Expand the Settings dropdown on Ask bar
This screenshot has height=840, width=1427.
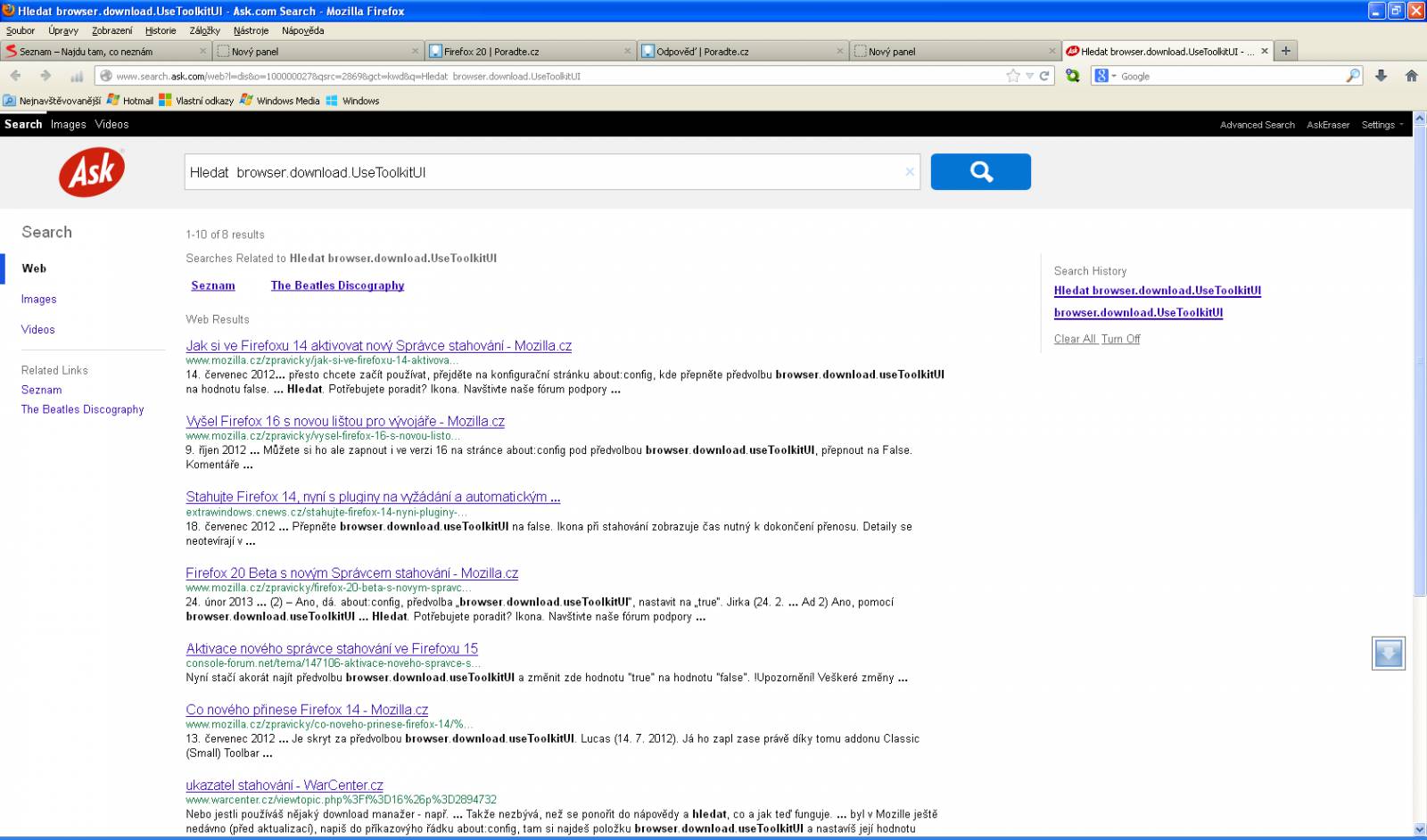point(1382,125)
